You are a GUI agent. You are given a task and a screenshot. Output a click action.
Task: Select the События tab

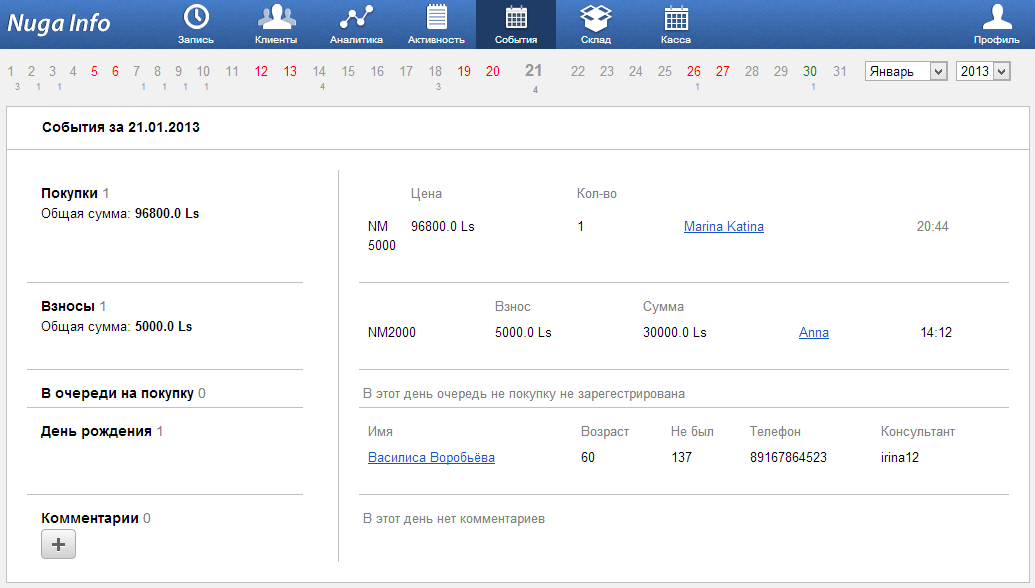click(x=516, y=24)
